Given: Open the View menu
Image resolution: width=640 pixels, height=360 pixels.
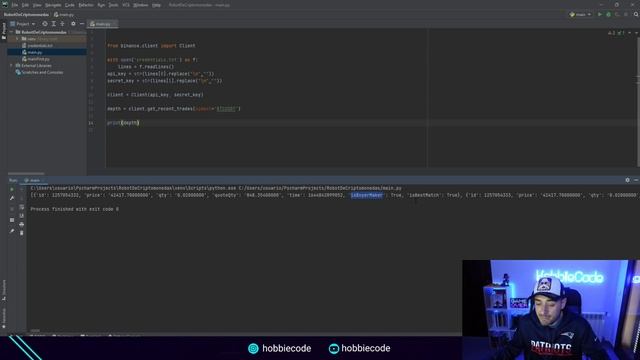Looking at the screenshot, I should tap(37, 5).
